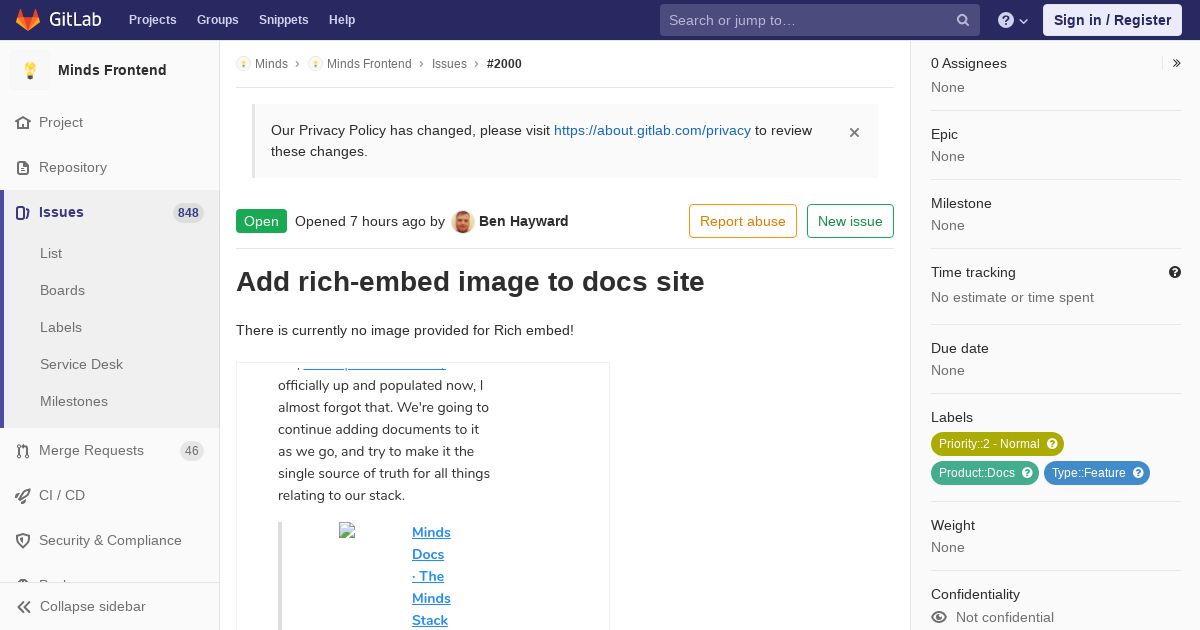Click the Project home icon
Viewport: 1200px width, 630px height.
[23, 123]
